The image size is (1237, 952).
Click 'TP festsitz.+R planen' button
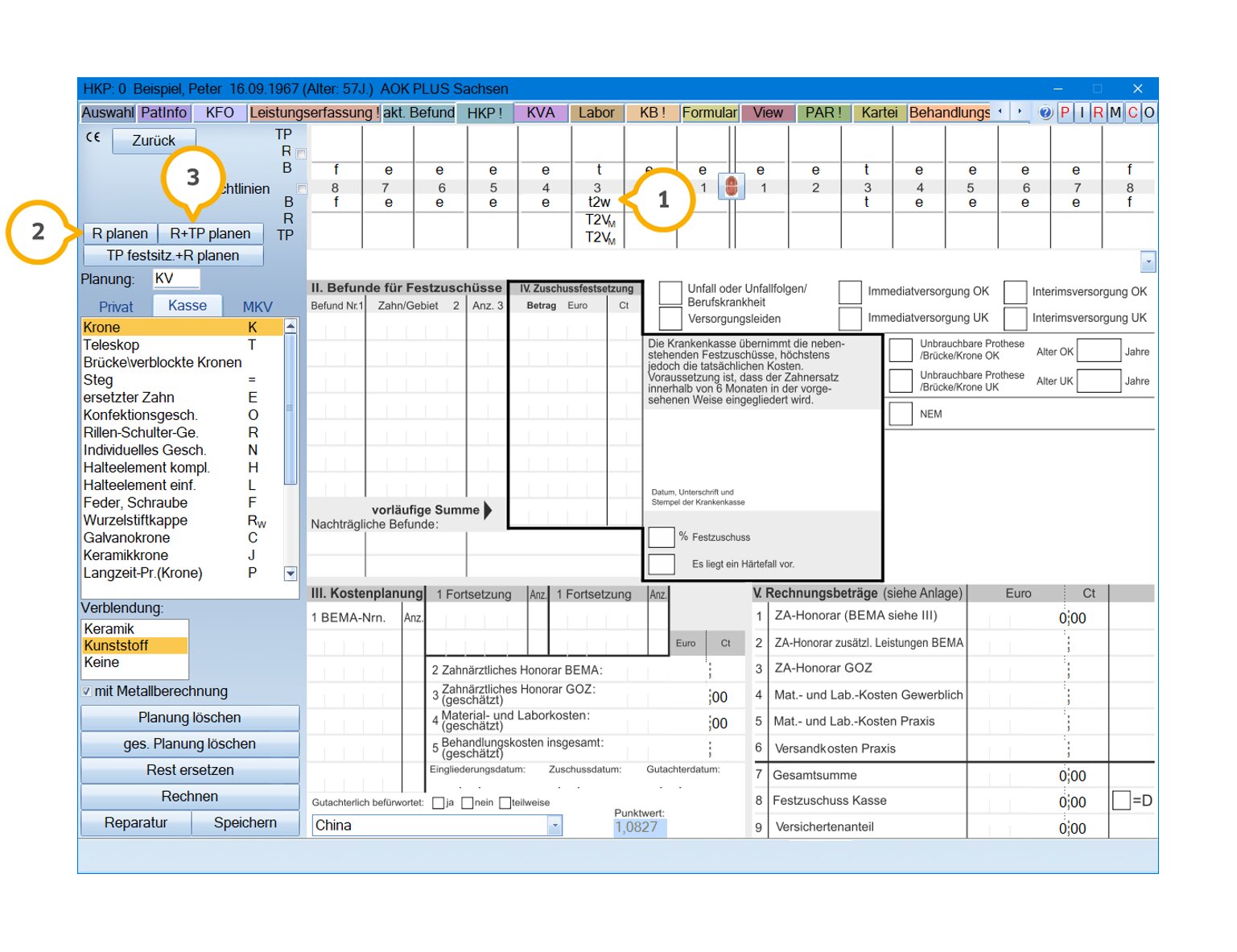(173, 256)
